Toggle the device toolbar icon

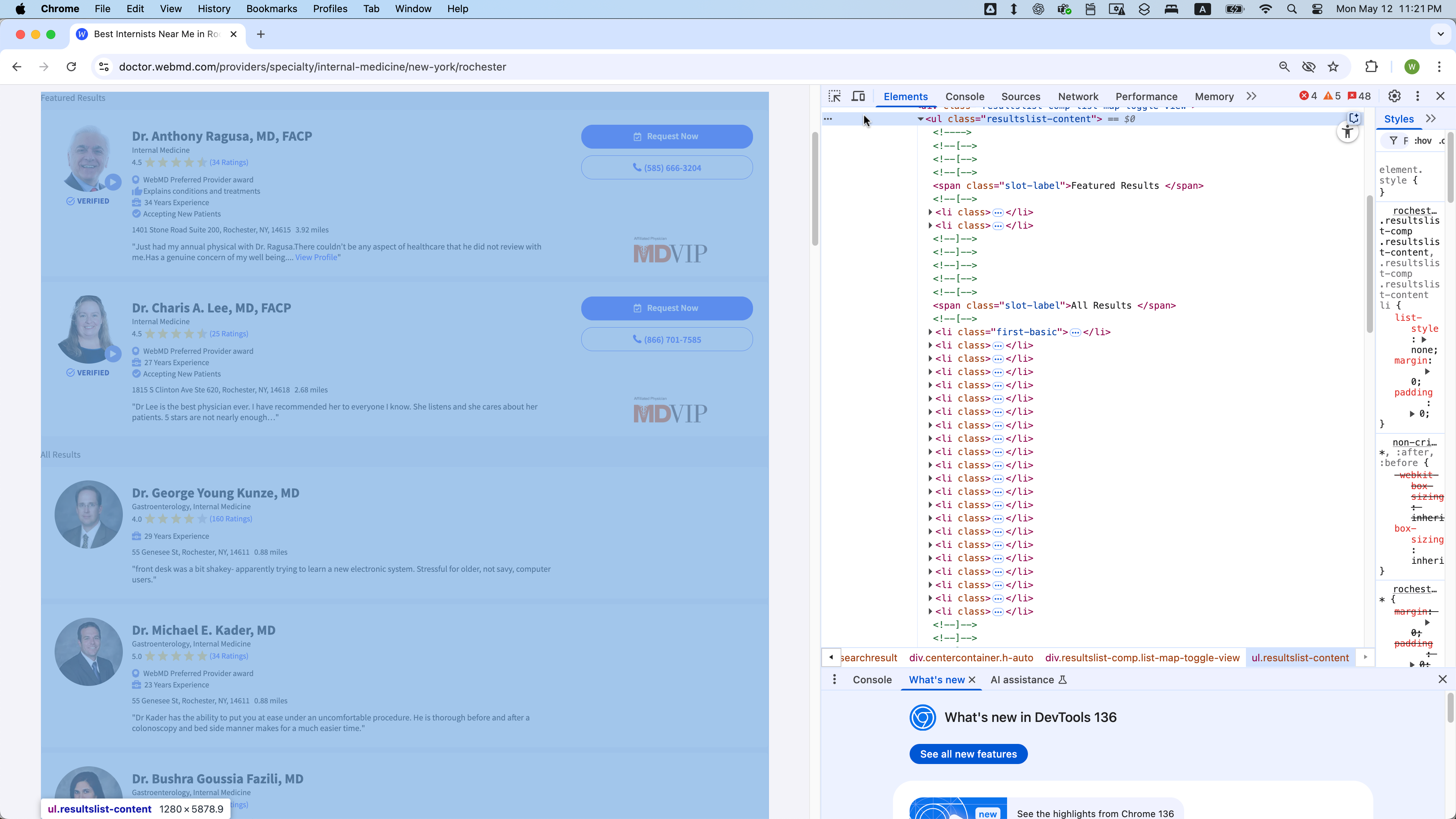(x=858, y=96)
